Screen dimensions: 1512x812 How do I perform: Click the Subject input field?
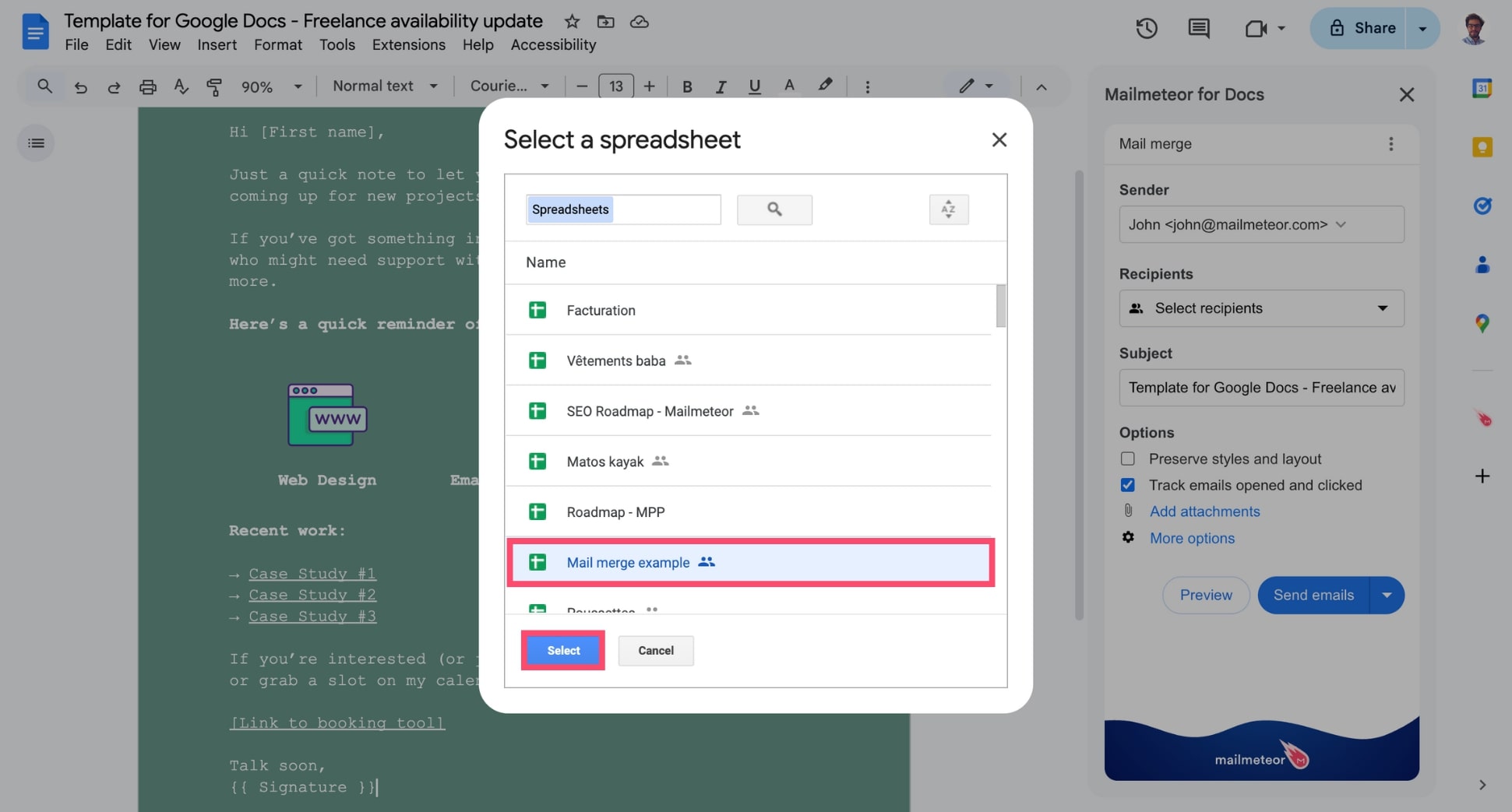point(1261,388)
